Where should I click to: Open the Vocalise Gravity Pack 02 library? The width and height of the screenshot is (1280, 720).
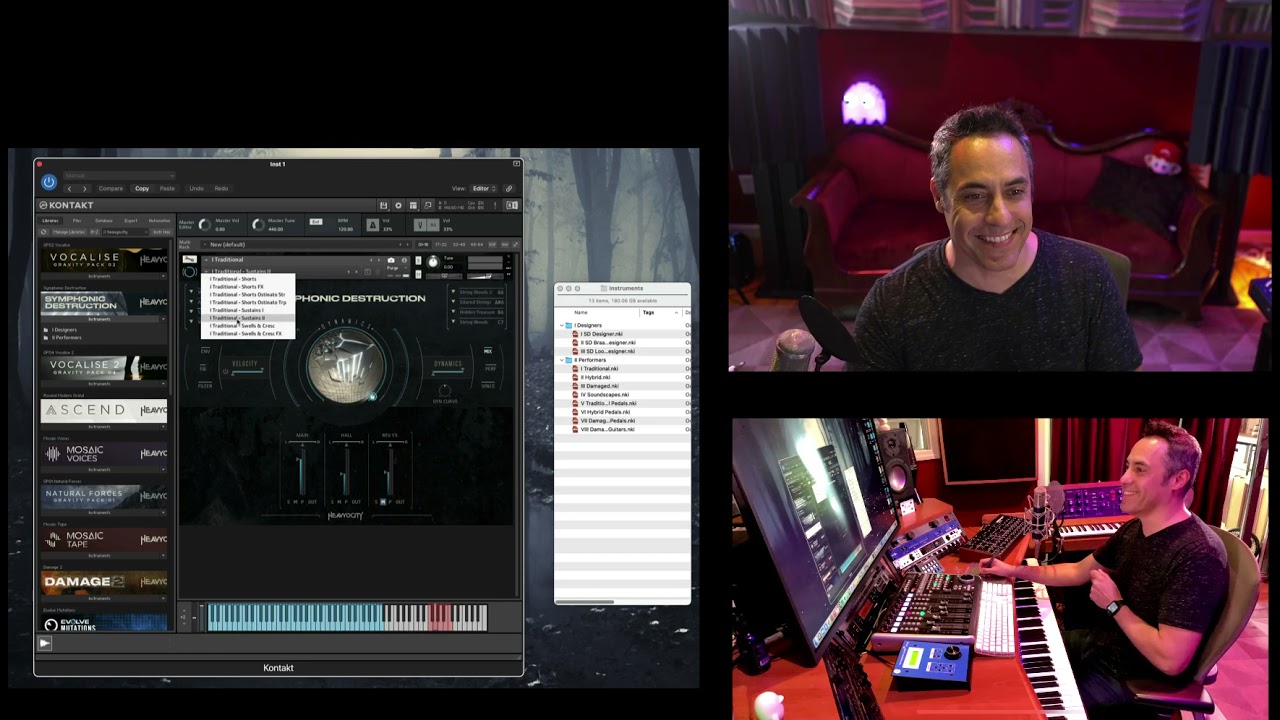click(105, 259)
